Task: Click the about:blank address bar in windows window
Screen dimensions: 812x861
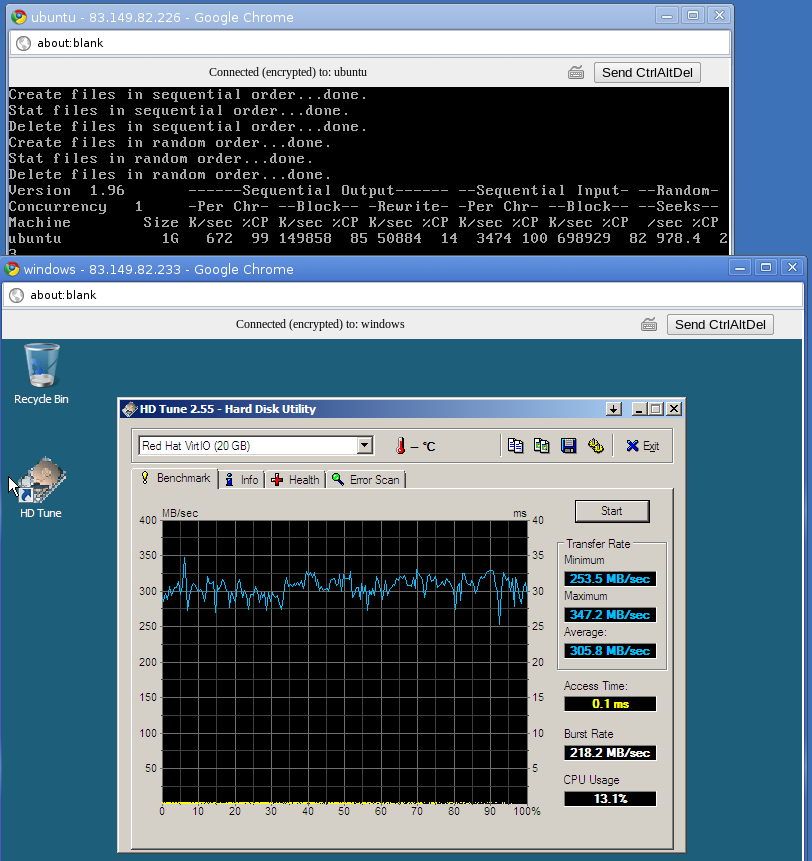Action: [403, 295]
